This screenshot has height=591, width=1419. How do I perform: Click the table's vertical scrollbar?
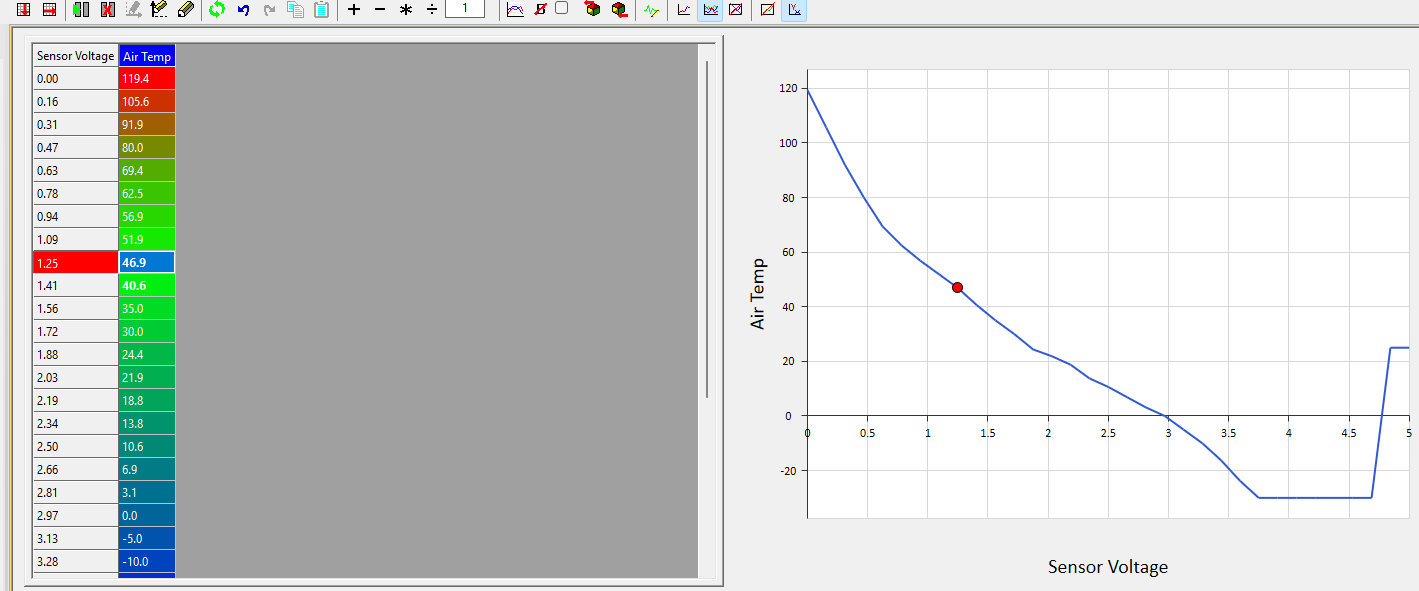click(707, 229)
